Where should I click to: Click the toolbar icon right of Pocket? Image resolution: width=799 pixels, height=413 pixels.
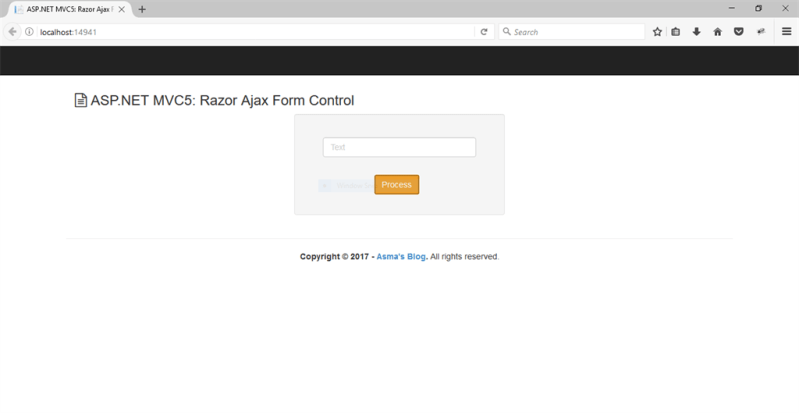(x=761, y=32)
